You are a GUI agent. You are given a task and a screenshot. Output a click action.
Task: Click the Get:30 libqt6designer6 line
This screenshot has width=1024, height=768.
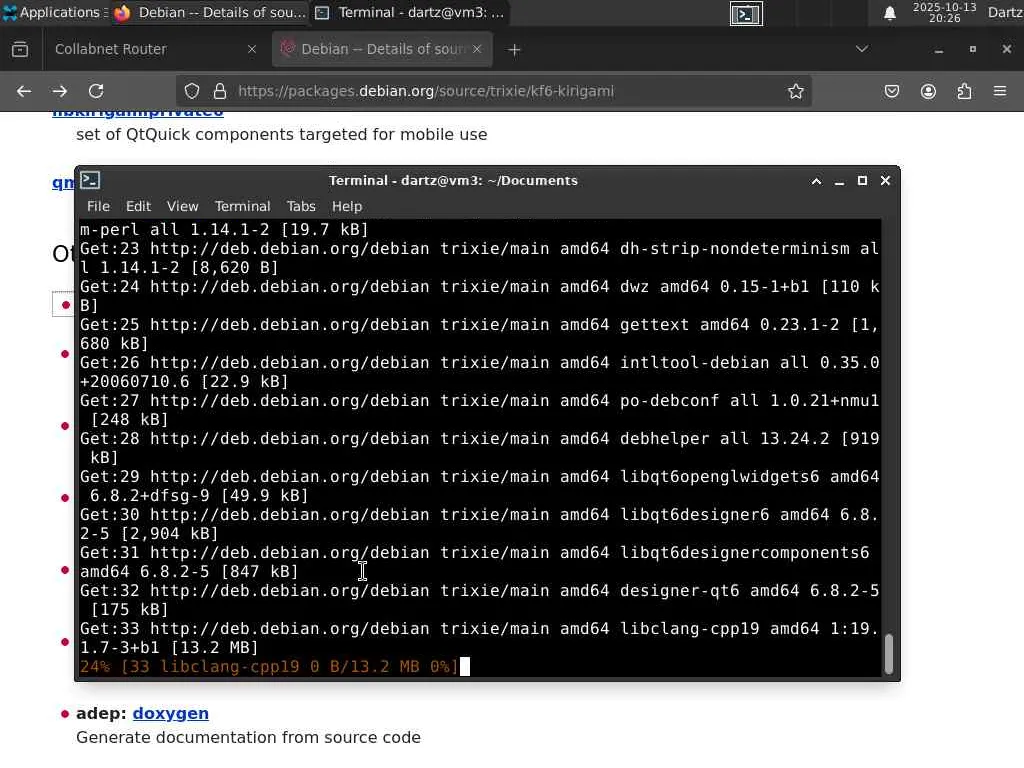480,524
